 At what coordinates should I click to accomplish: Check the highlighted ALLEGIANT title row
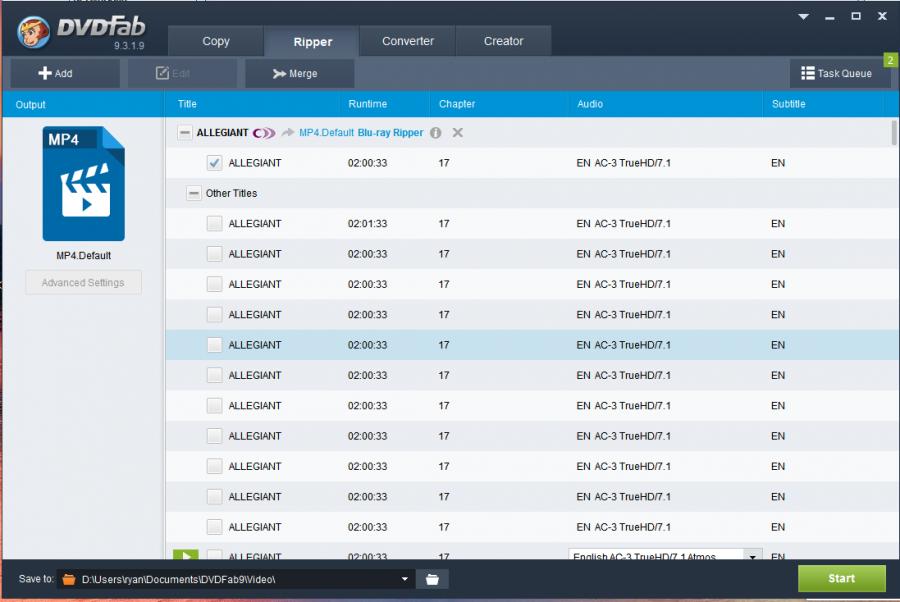(214, 345)
